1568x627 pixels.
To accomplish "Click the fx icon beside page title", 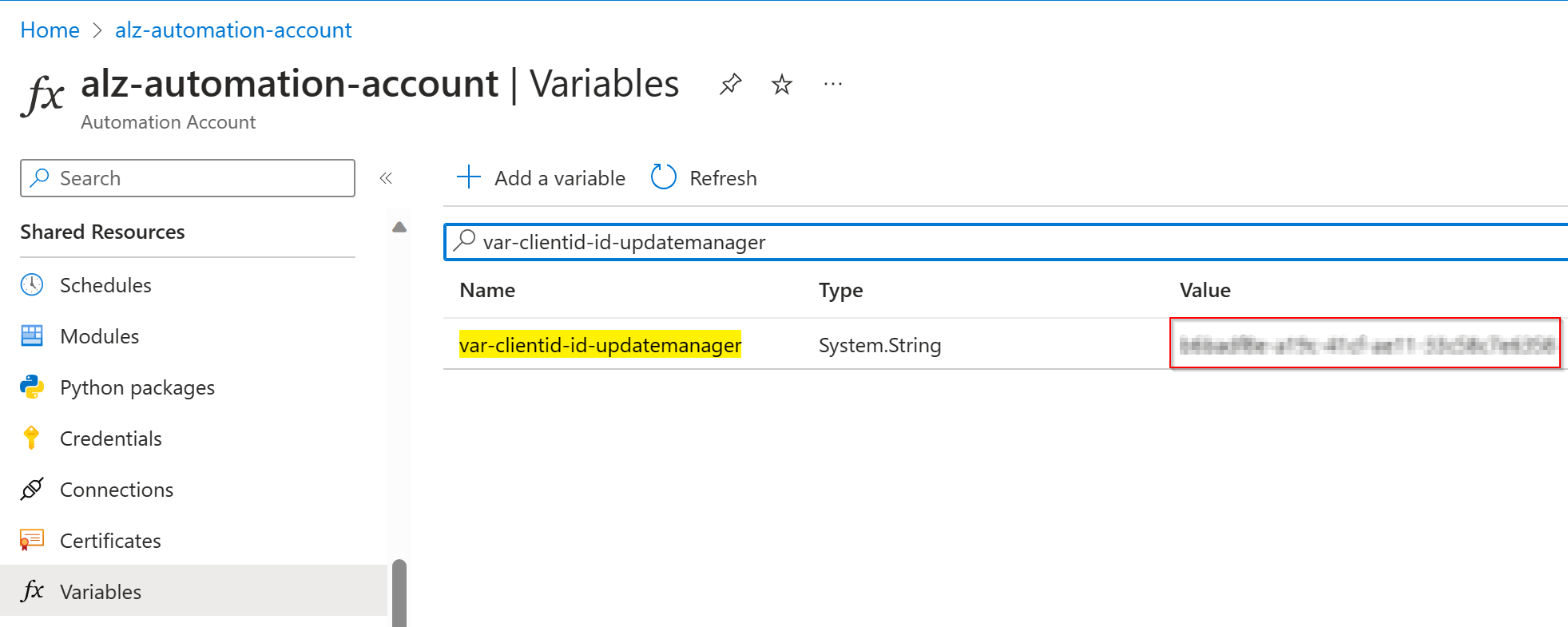I will tap(42, 96).
